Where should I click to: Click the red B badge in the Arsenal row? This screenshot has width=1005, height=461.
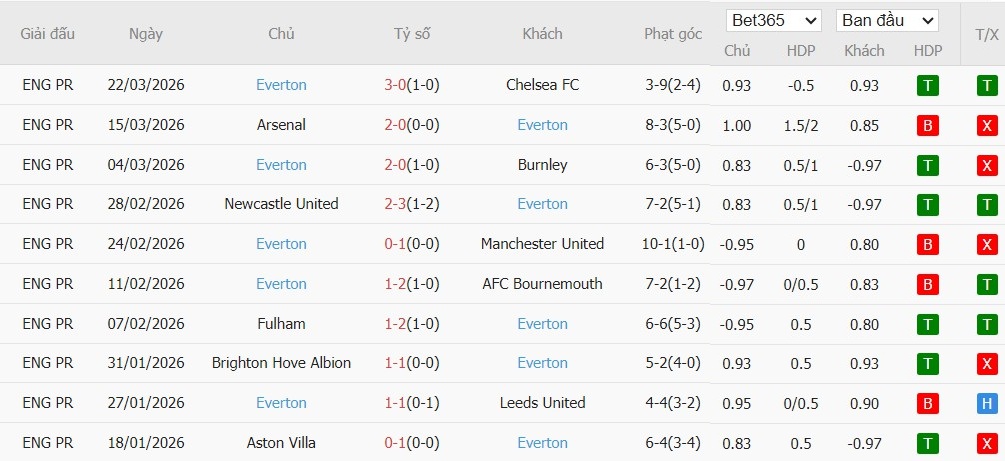click(927, 125)
